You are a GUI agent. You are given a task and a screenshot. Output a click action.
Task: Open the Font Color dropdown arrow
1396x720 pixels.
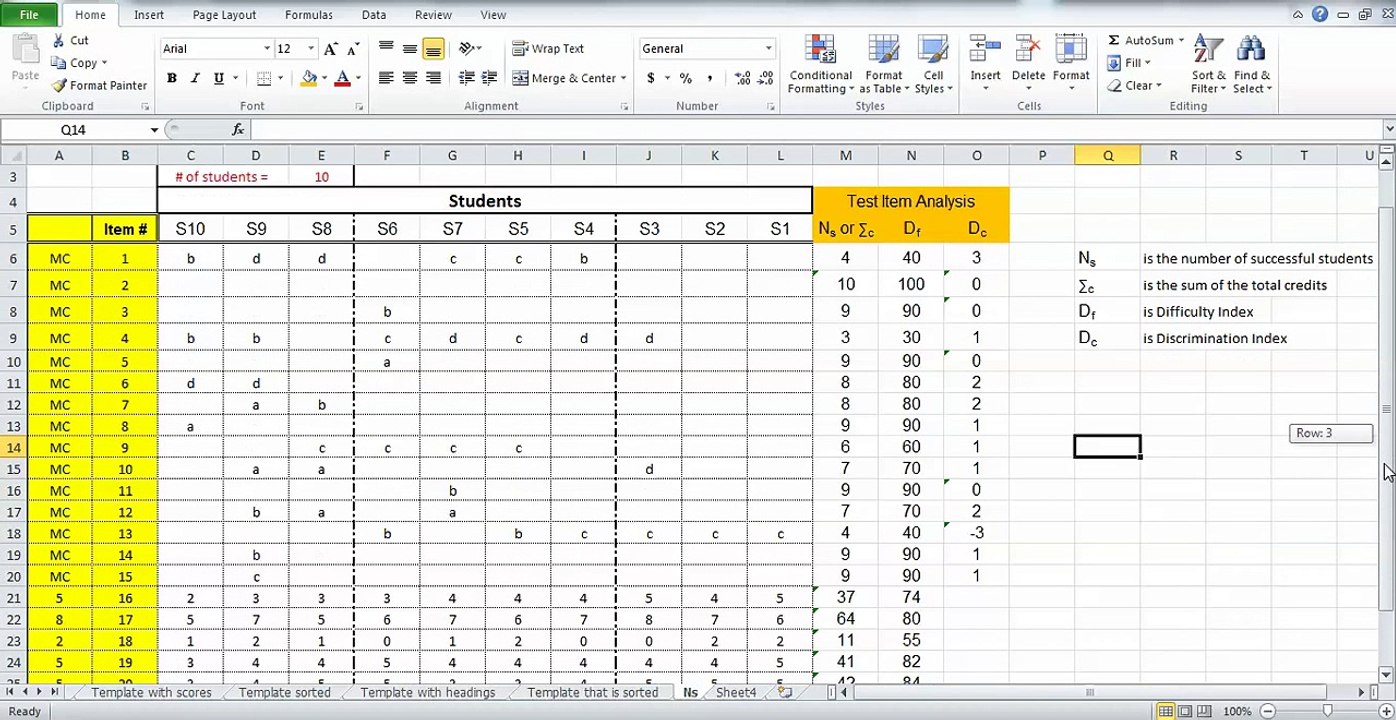pyautogui.click(x=358, y=78)
